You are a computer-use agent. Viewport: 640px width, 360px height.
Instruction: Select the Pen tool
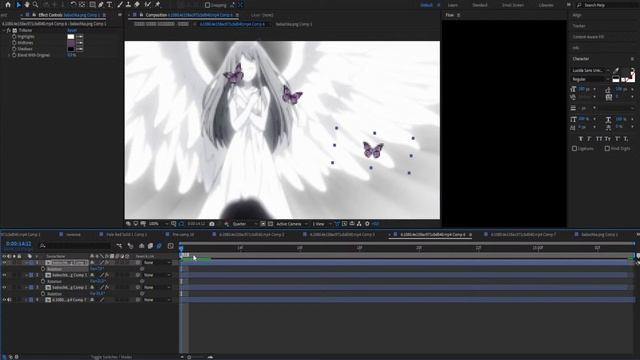click(x=101, y=4)
